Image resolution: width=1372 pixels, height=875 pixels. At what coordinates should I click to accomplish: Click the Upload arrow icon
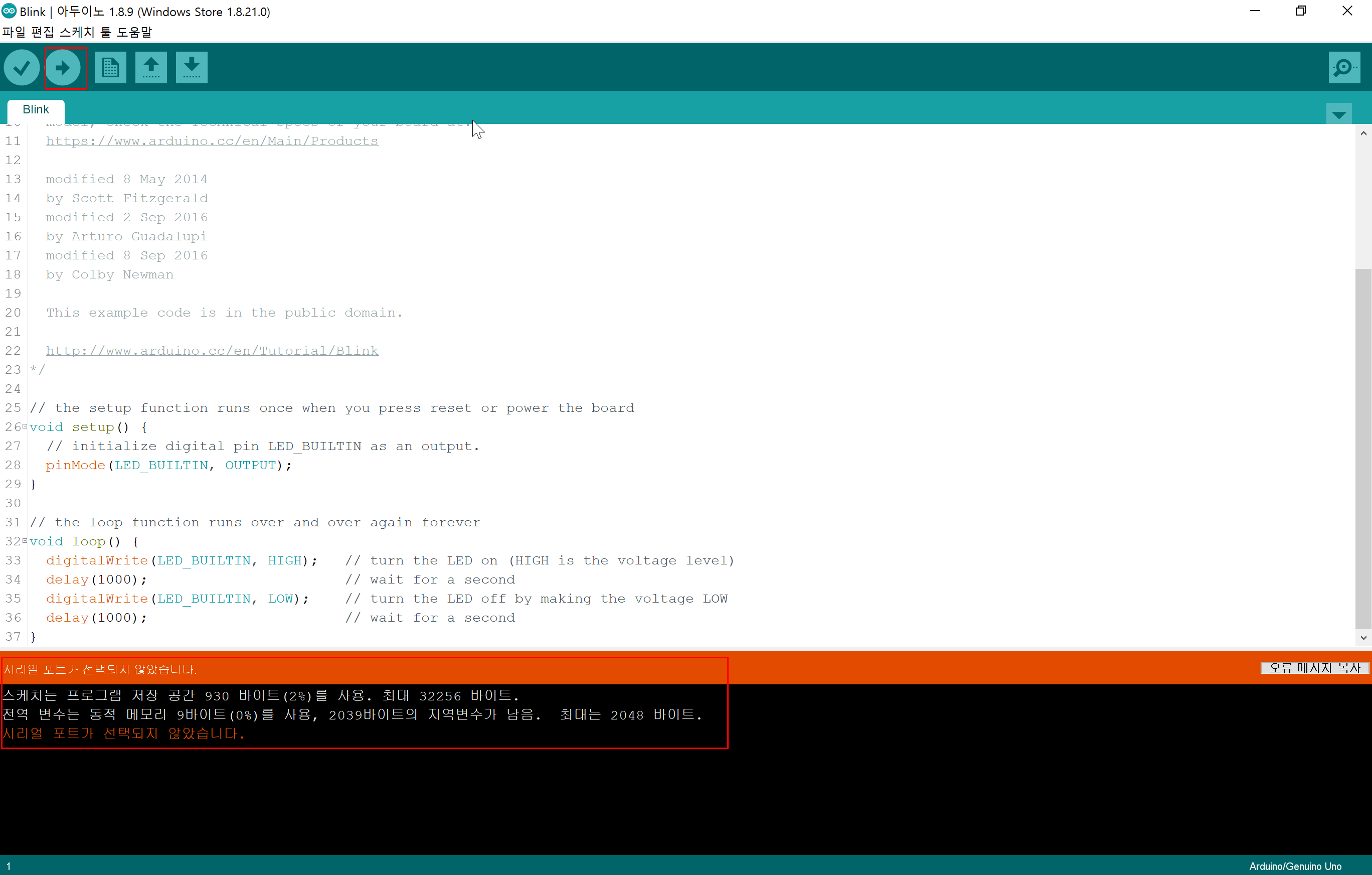pos(63,68)
